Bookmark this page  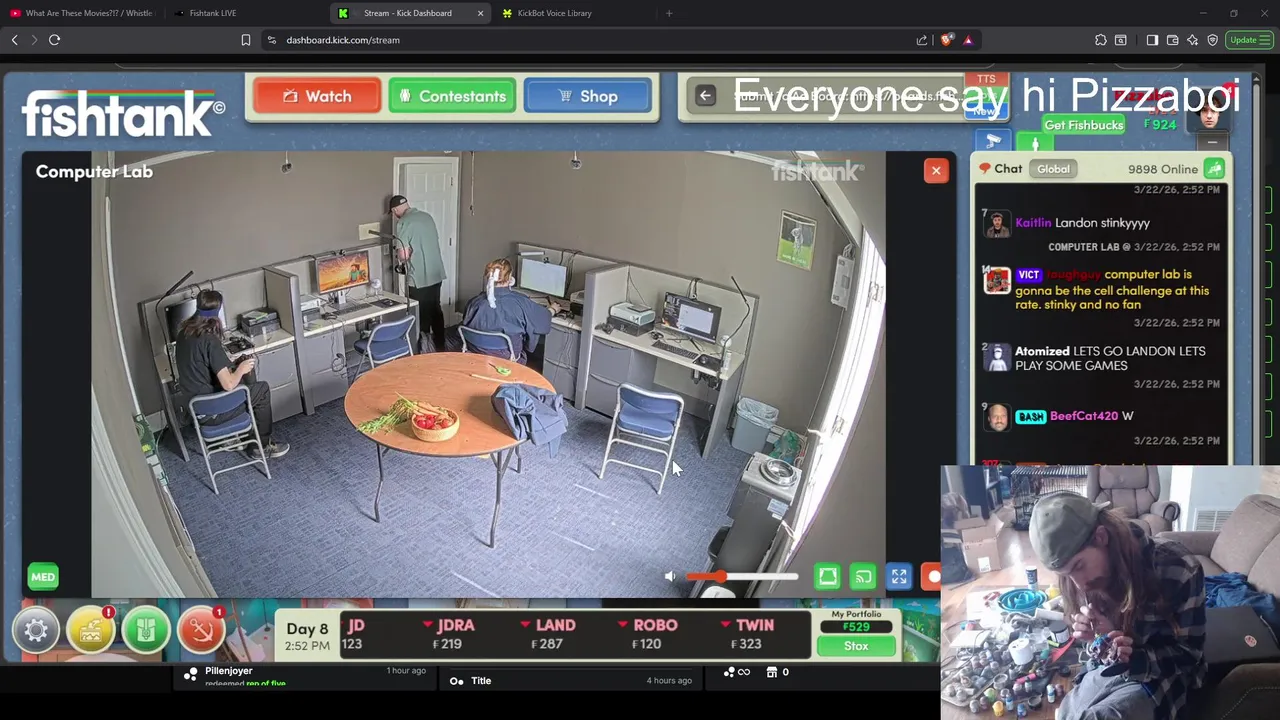[x=246, y=40]
